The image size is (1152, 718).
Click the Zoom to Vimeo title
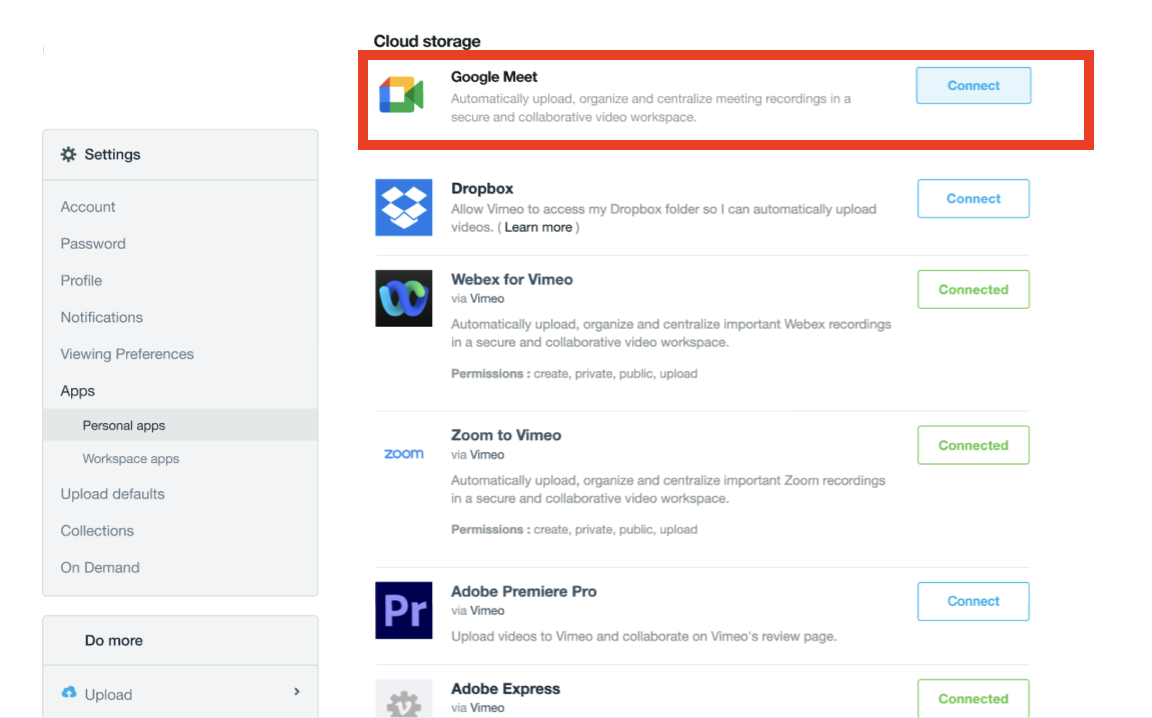pos(505,435)
